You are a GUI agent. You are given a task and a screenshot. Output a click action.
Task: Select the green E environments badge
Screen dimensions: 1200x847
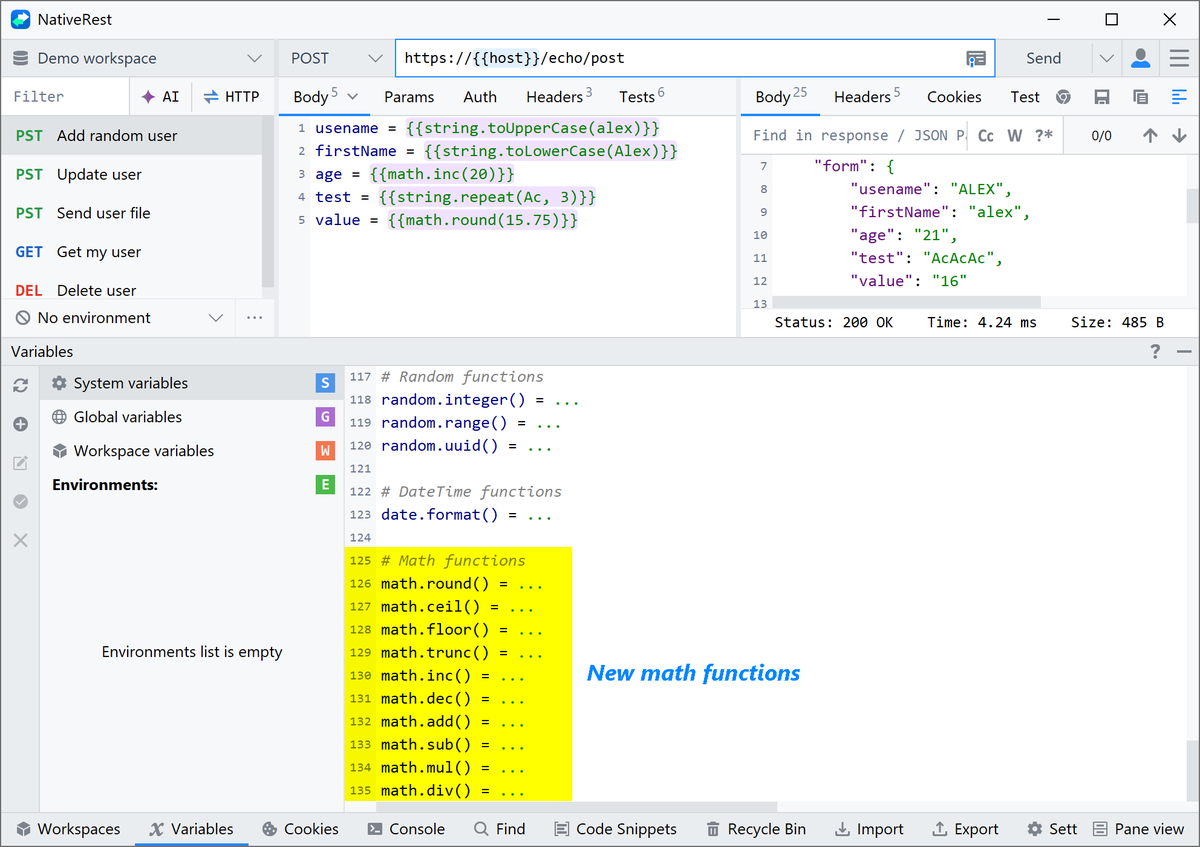(x=325, y=485)
